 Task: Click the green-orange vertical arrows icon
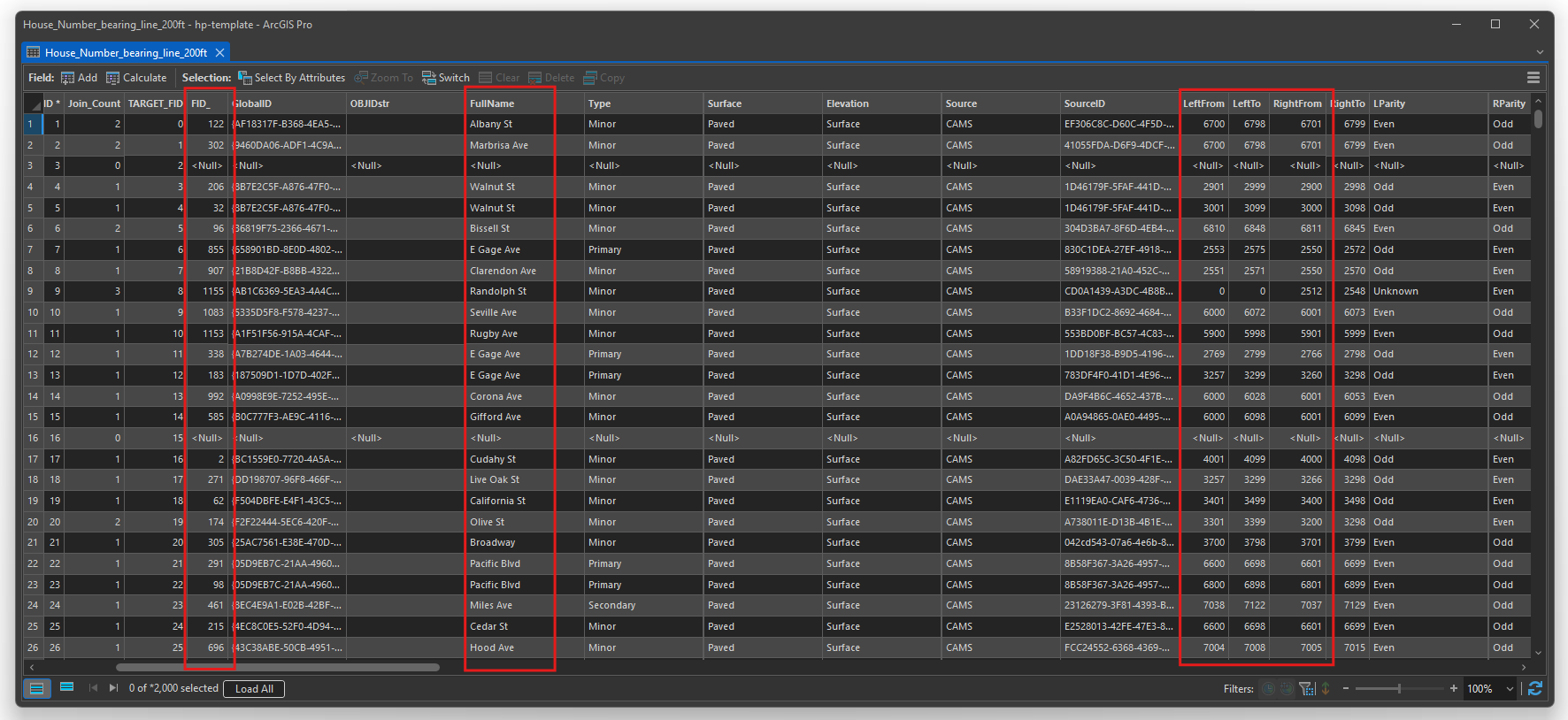(1326, 689)
